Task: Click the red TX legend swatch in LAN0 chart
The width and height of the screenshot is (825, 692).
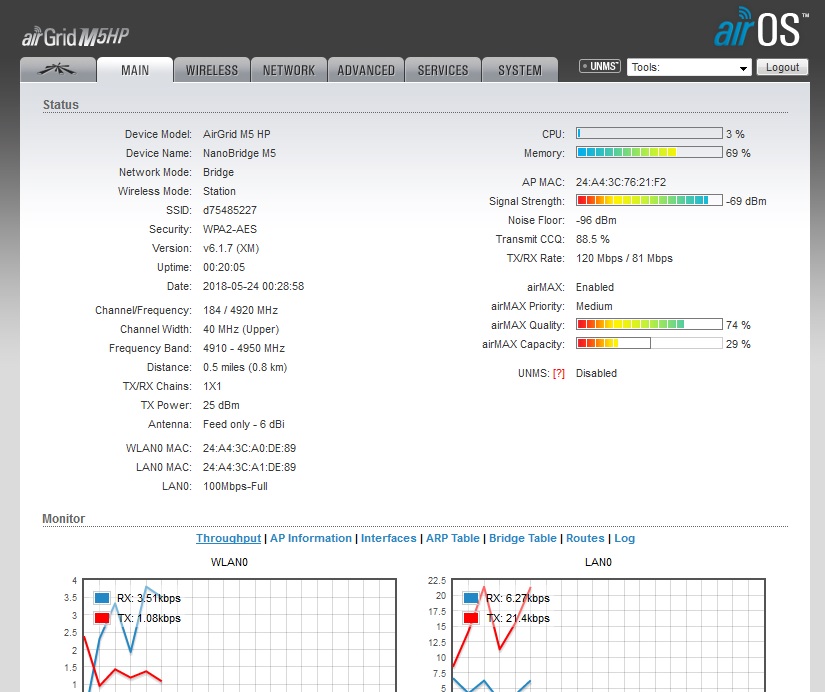Action: [x=471, y=618]
